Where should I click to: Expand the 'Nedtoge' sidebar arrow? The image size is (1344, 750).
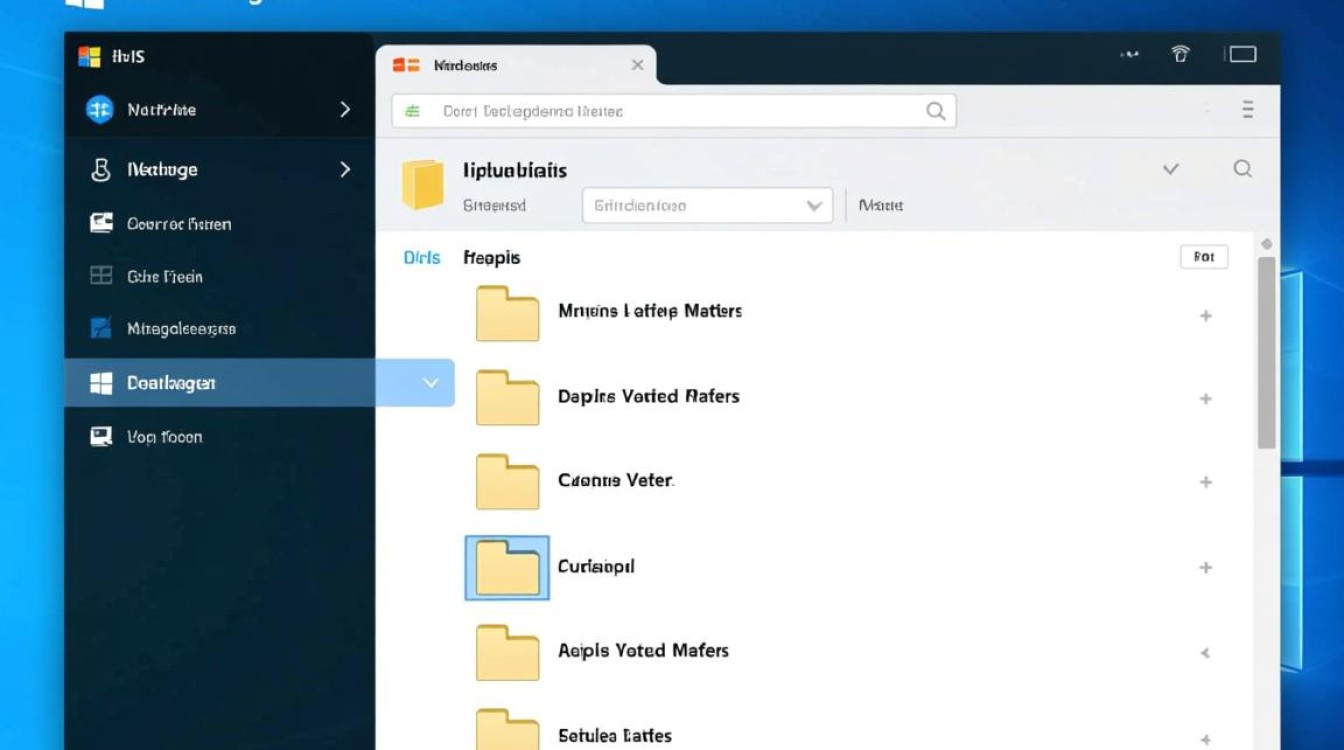(x=345, y=170)
